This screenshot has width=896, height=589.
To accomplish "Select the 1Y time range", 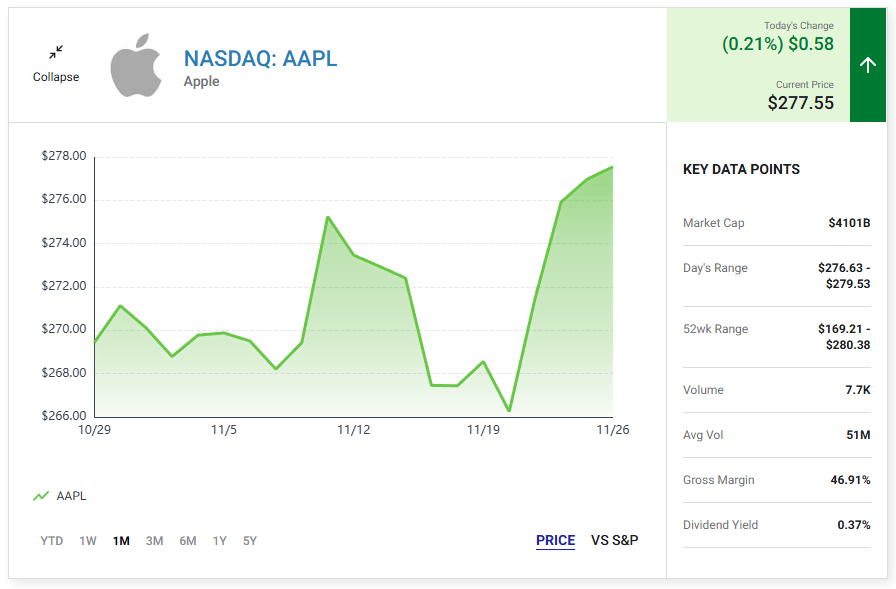I will click(x=219, y=540).
